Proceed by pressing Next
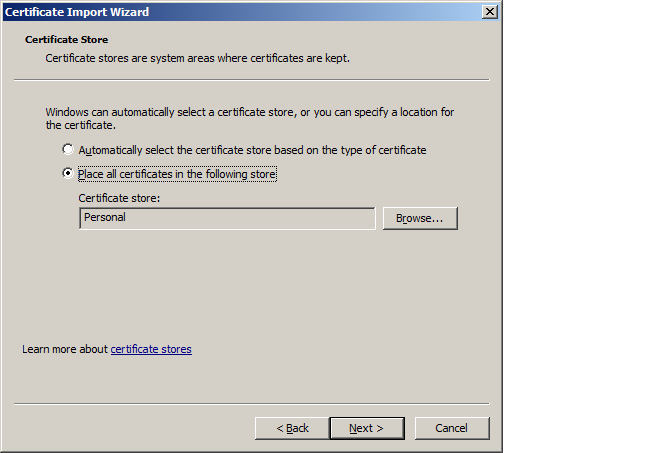647x453 pixels. tap(367, 428)
